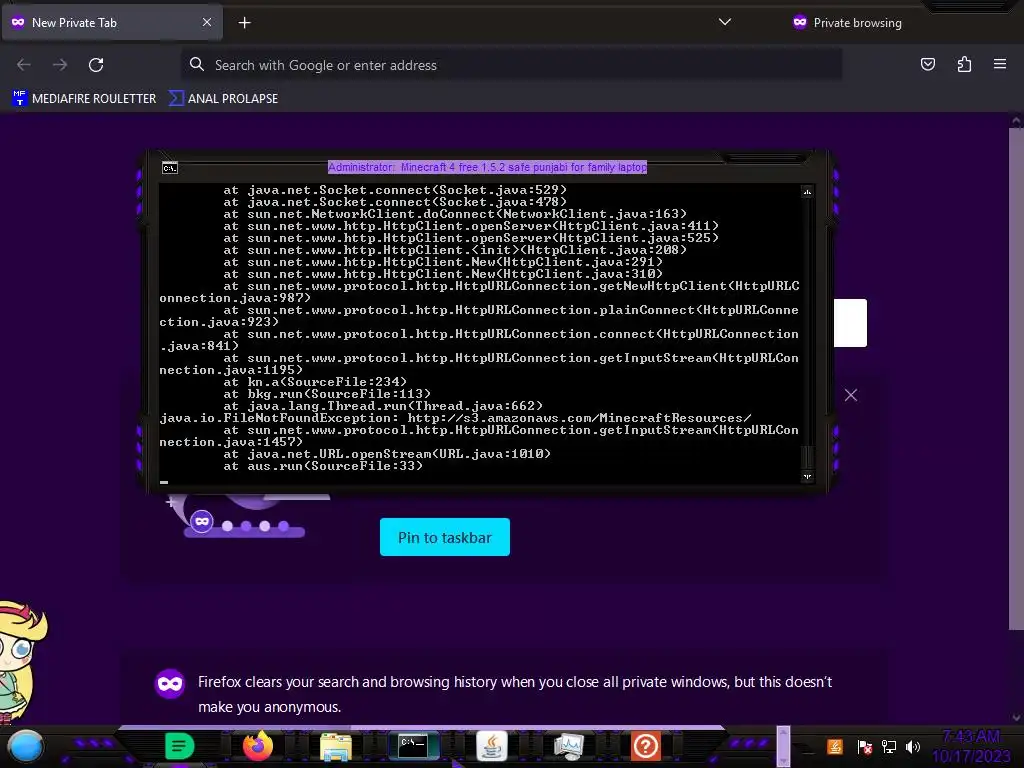Open Firefox application hamburger menu
The image size is (1024, 768).
(999, 64)
